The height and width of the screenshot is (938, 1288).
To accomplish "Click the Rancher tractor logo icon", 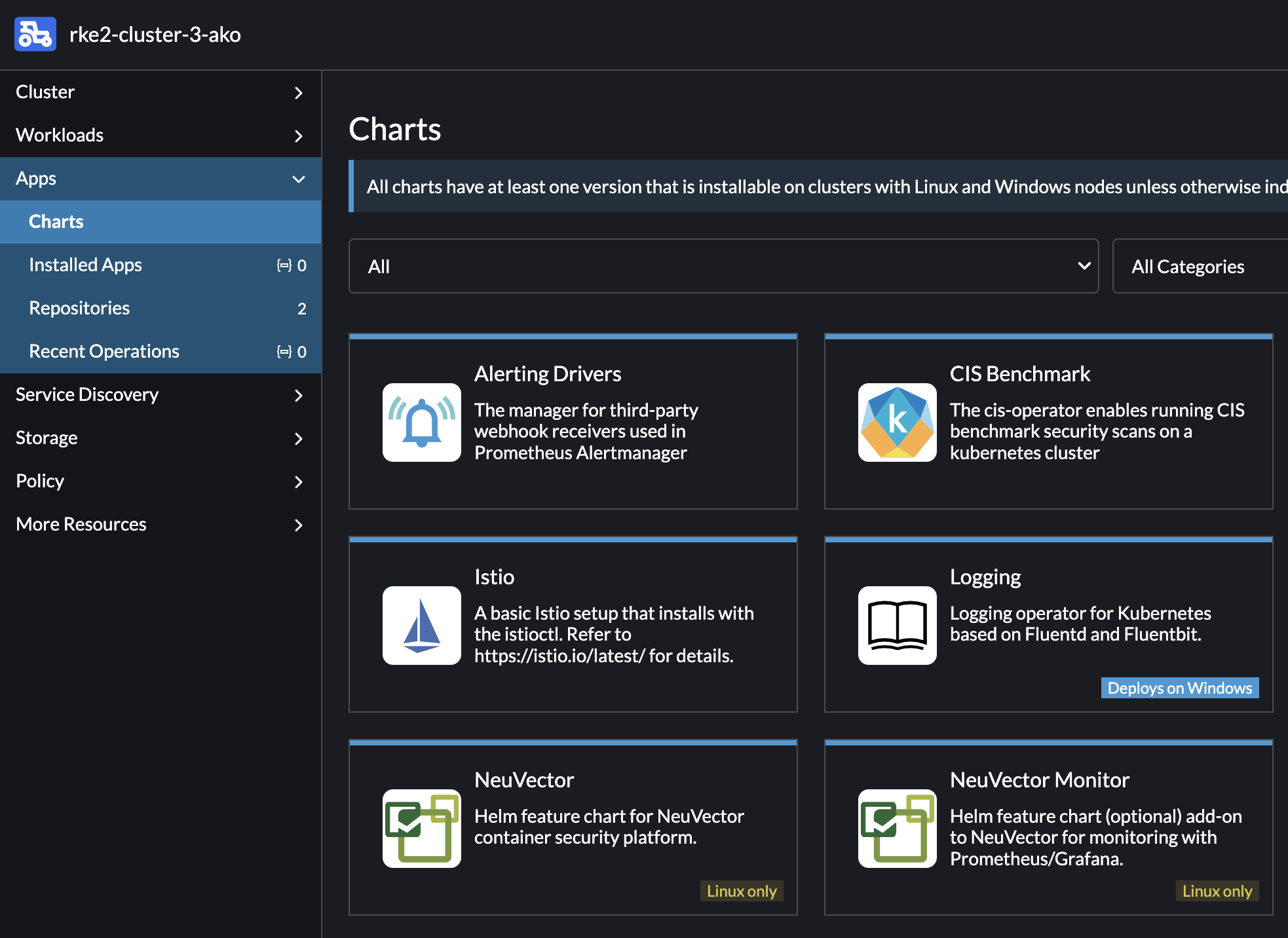I will pos(35,34).
